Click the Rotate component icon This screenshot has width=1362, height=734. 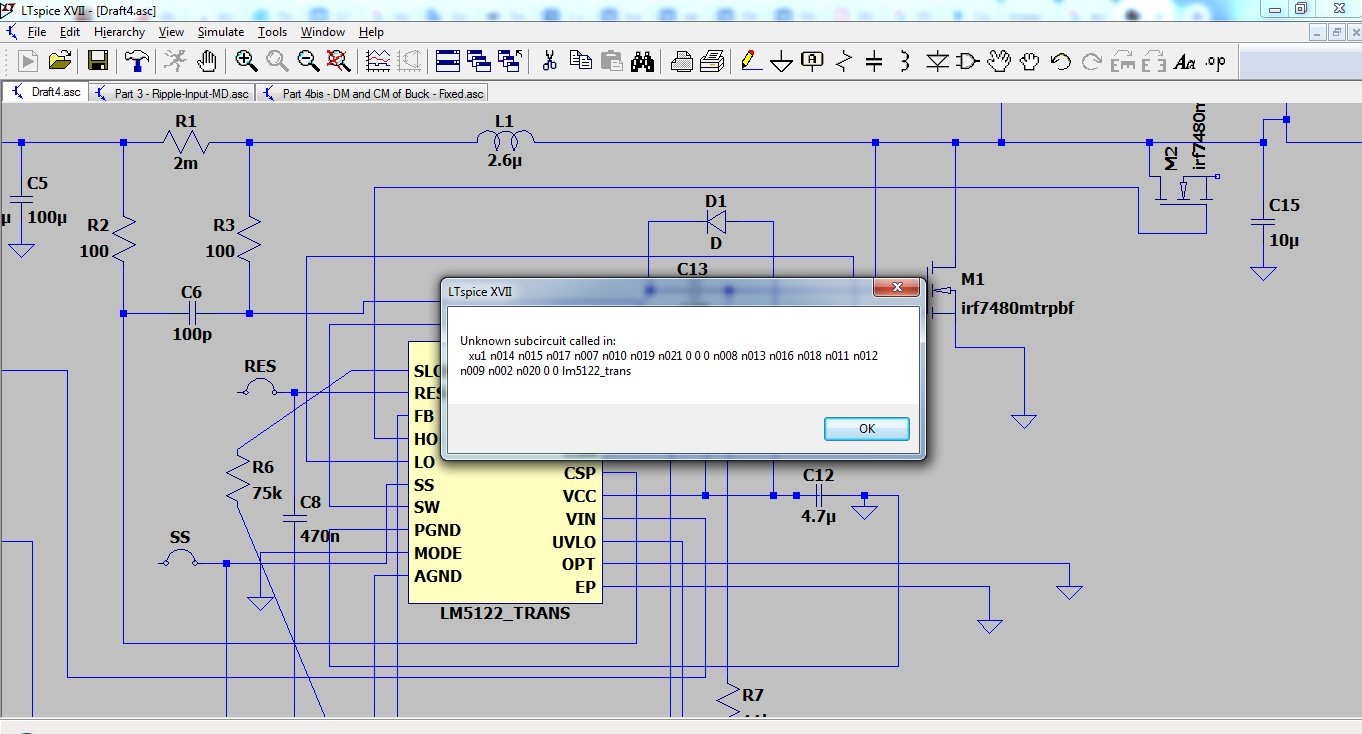click(x=1123, y=61)
